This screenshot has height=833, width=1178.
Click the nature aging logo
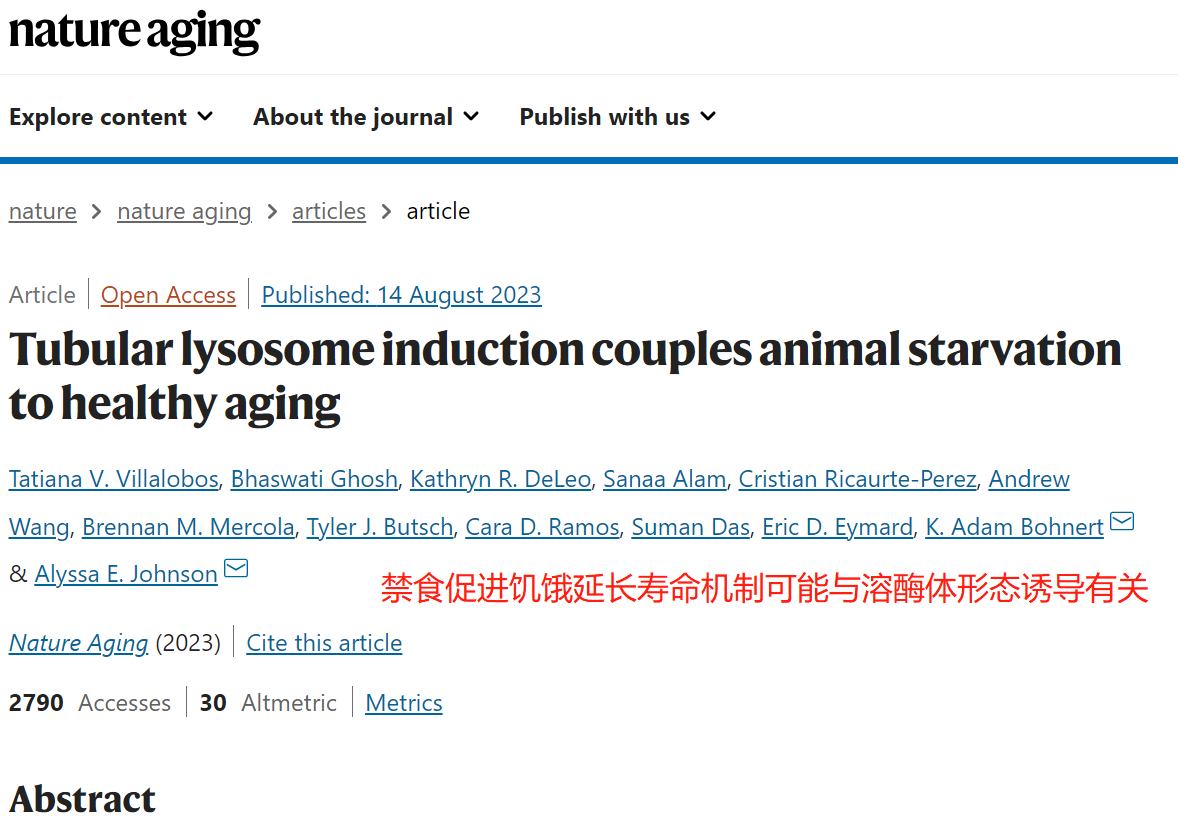134,32
